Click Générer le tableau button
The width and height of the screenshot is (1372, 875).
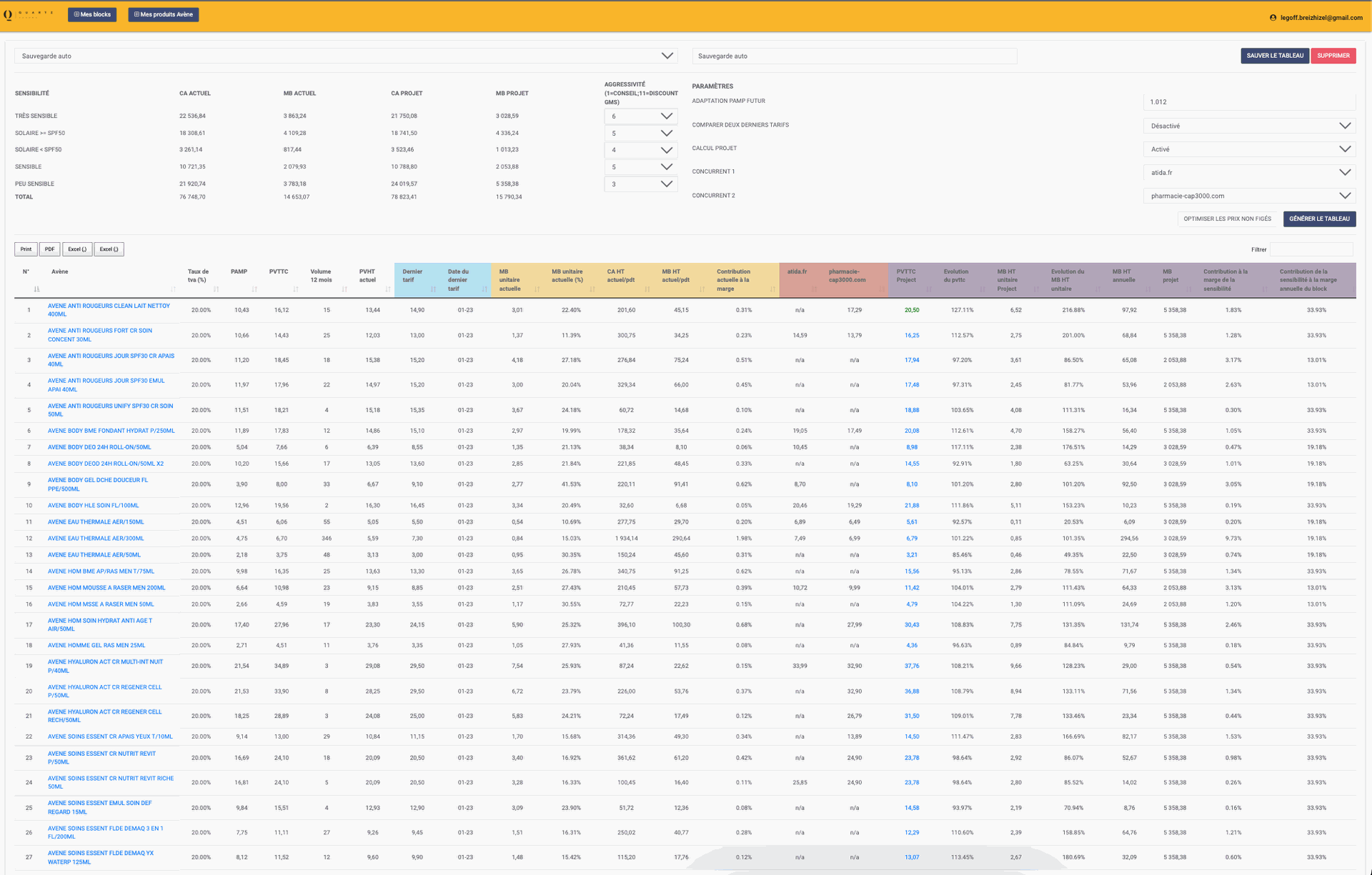pos(1319,219)
